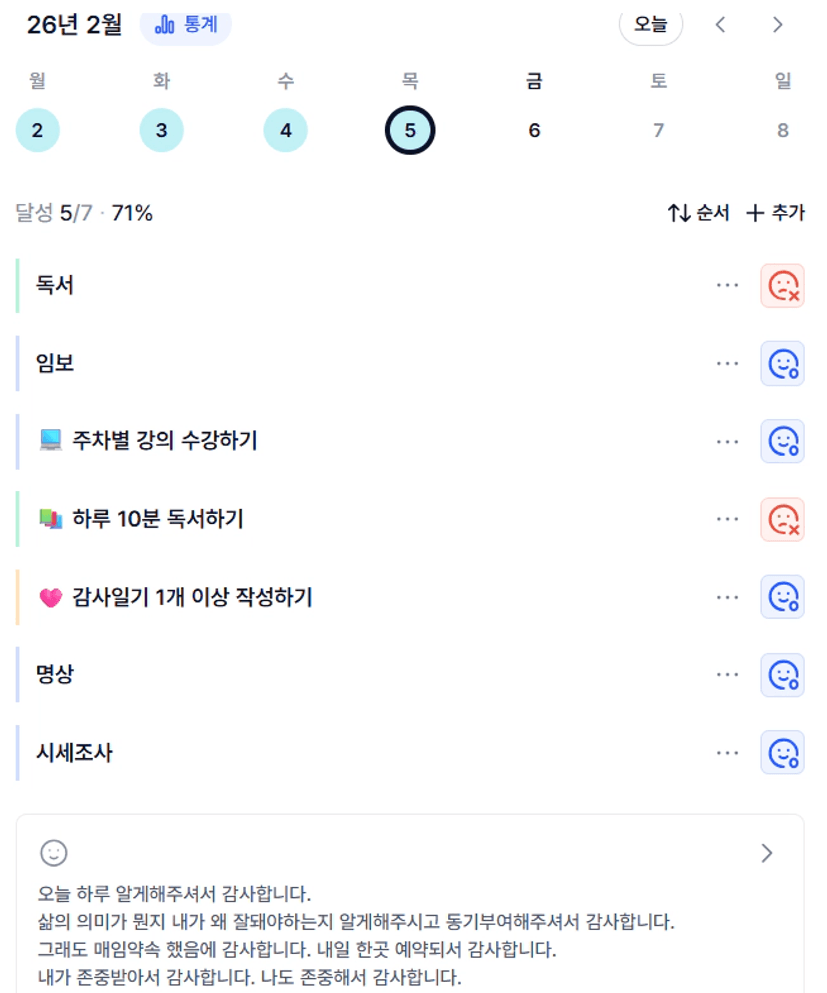Open options menu for 시세조사
Screen dimensions: 827x993
727,752
